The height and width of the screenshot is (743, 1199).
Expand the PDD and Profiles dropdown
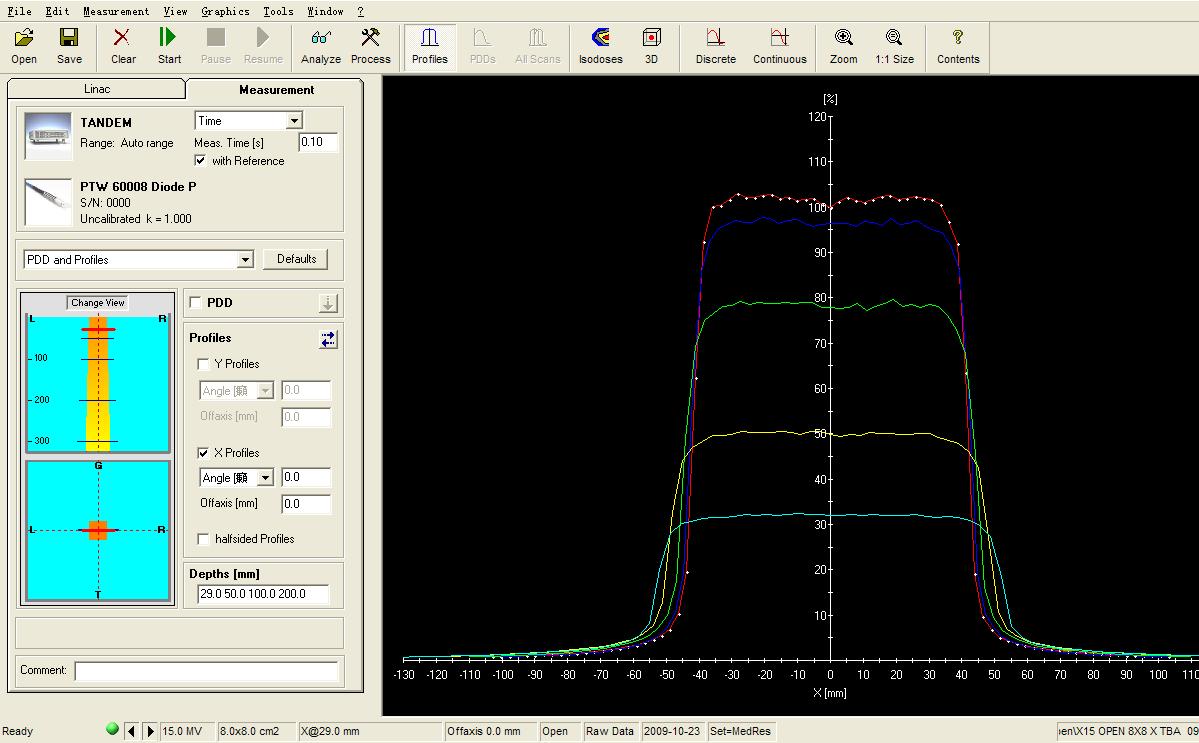245,260
